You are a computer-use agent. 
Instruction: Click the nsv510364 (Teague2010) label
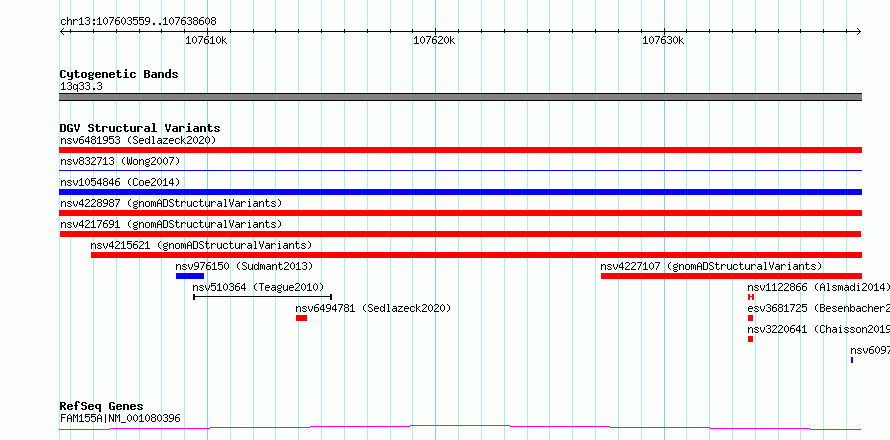258,287
